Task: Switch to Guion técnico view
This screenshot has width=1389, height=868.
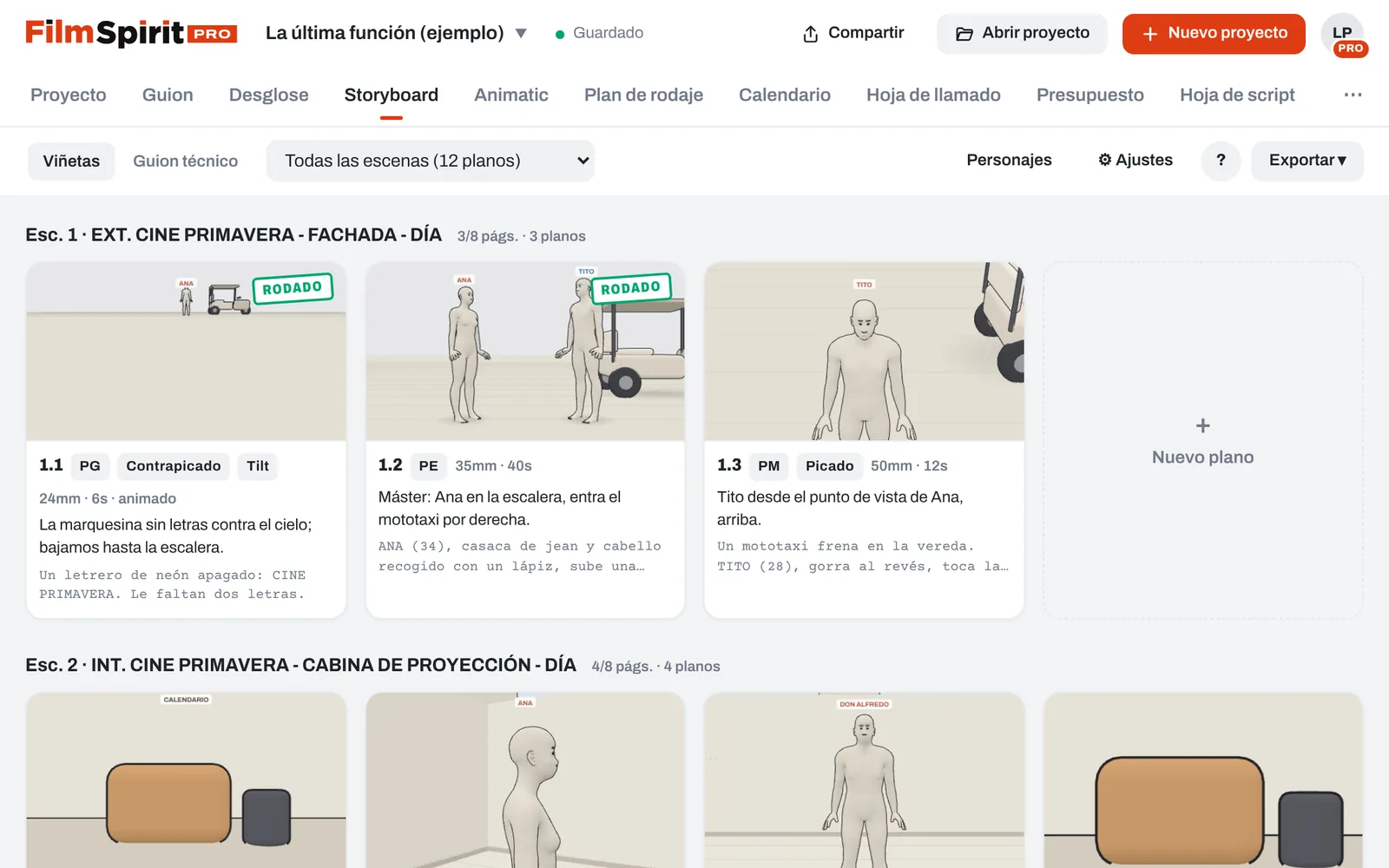Action: click(x=185, y=161)
